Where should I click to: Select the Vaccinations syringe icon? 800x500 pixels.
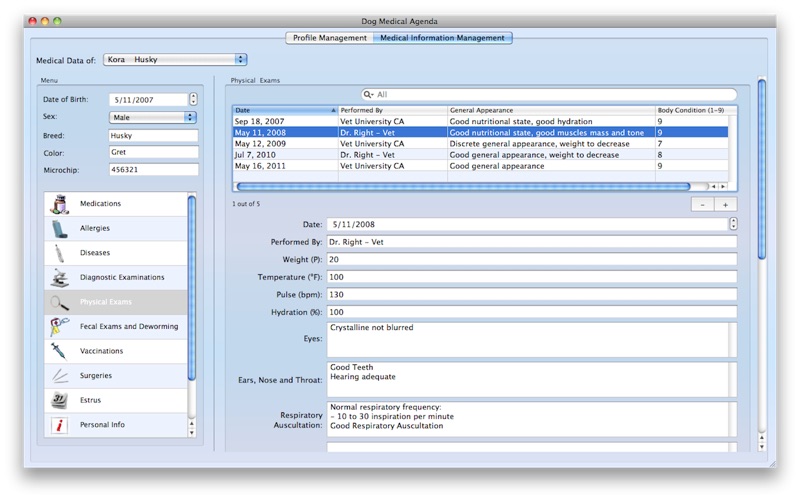[59, 351]
